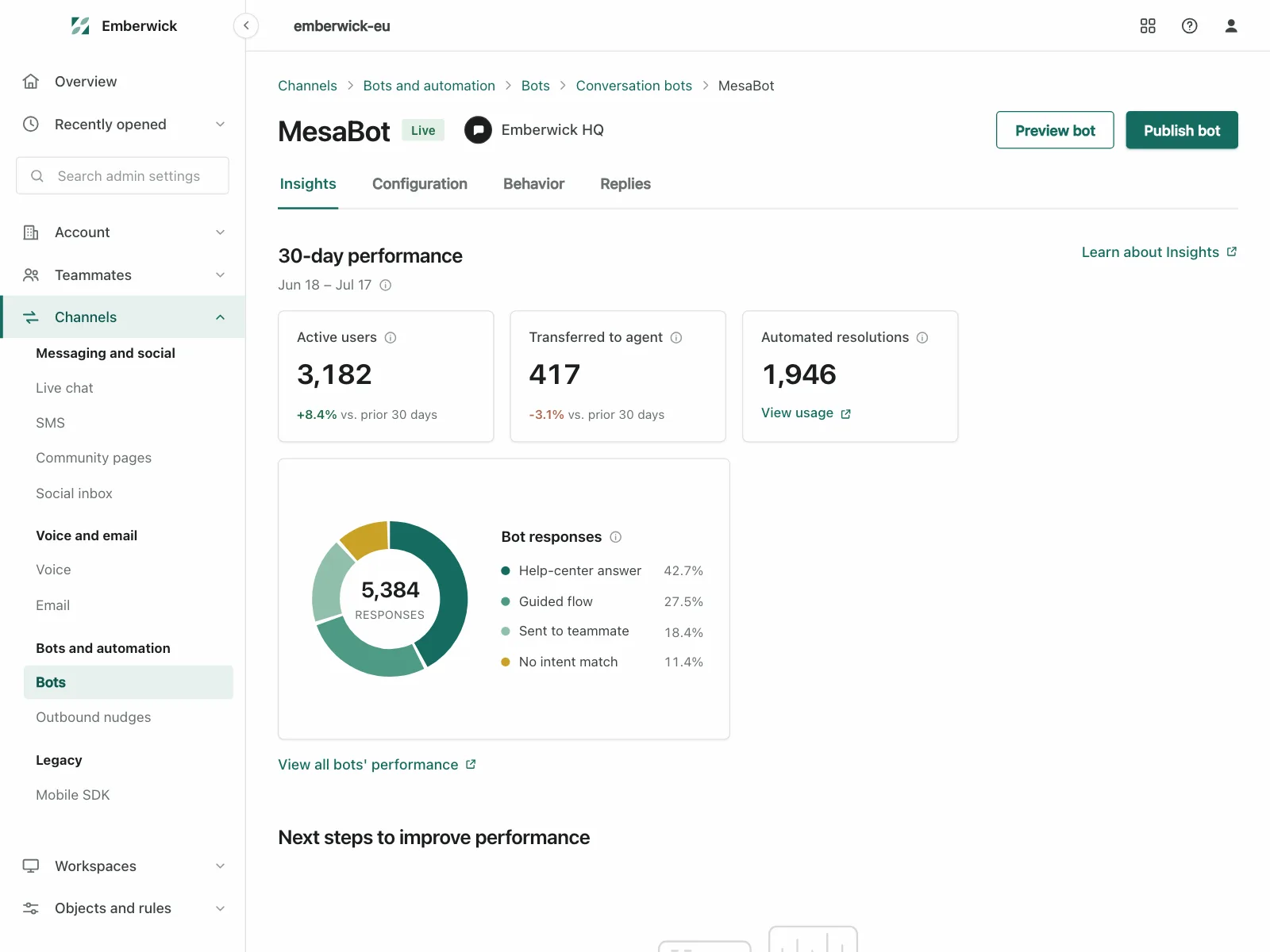Click the Guided flow legend dot
The image size is (1270, 952).
506,601
